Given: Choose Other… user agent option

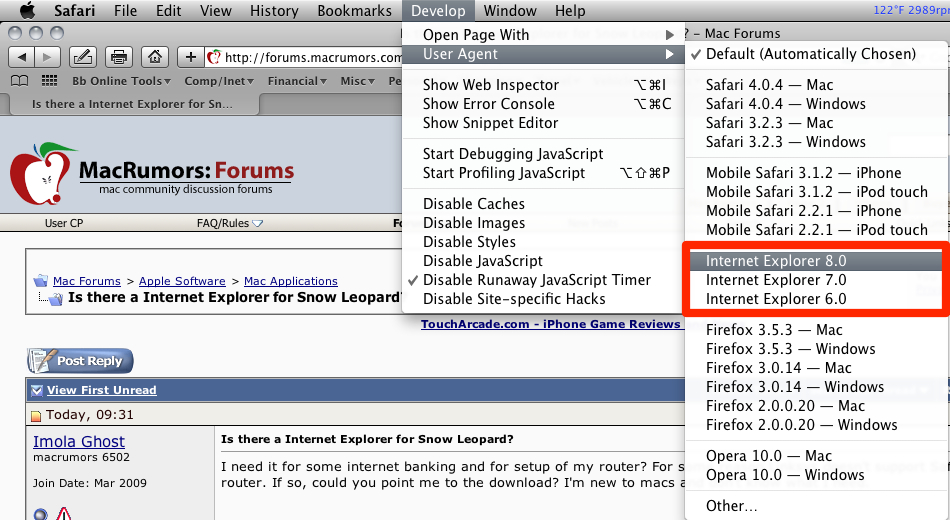Looking at the screenshot, I should pos(817,505).
